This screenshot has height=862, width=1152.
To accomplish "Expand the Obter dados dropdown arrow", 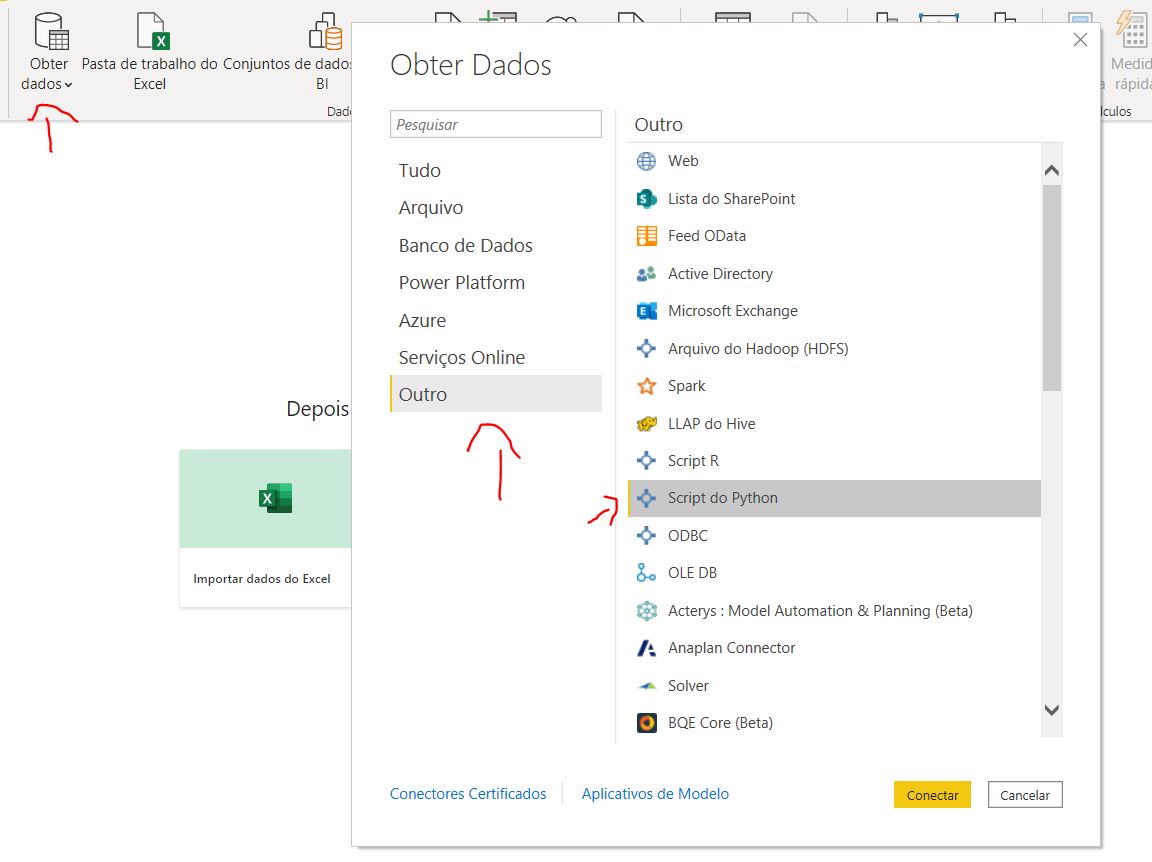I will [x=68, y=85].
